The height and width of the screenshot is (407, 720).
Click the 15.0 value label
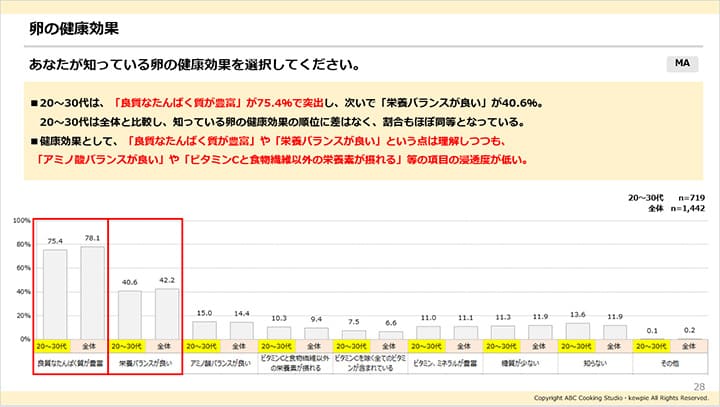pyautogui.click(x=204, y=313)
